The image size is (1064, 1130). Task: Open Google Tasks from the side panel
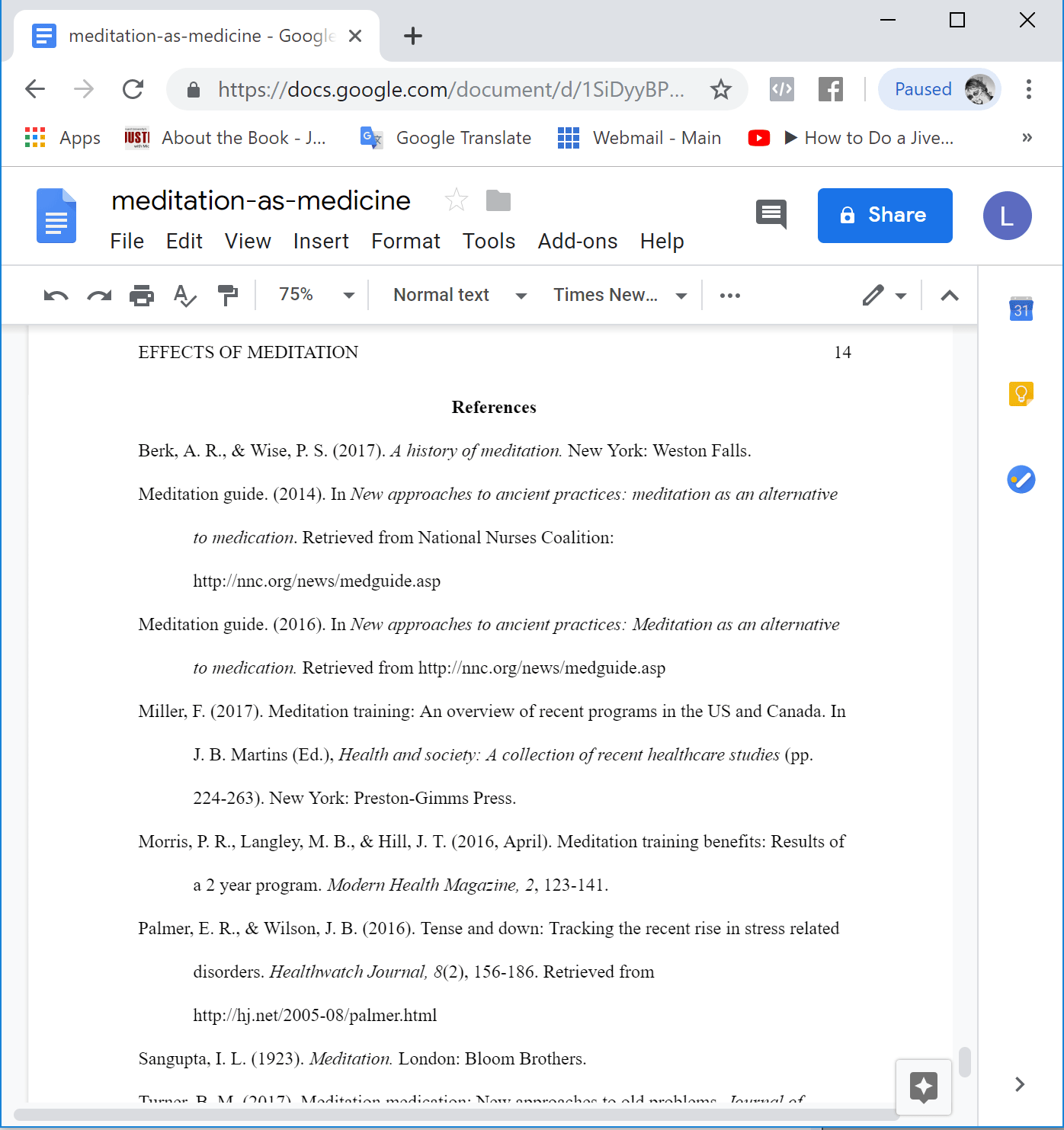click(x=1021, y=479)
